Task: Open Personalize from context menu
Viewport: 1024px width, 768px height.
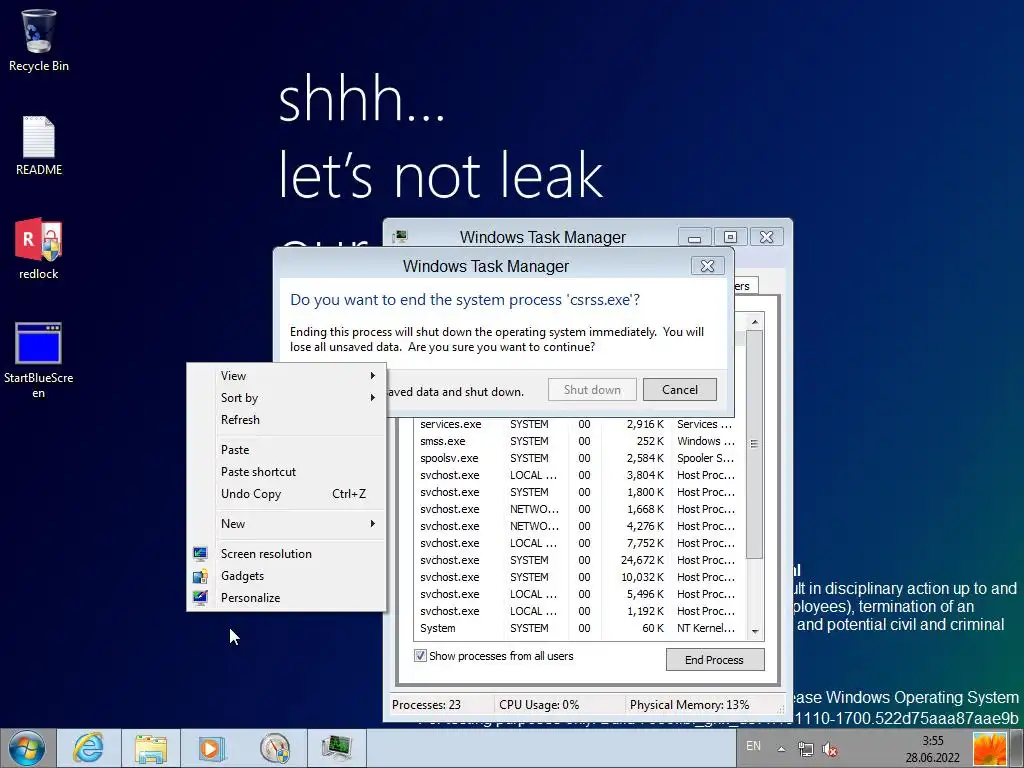Action: (x=287, y=598)
